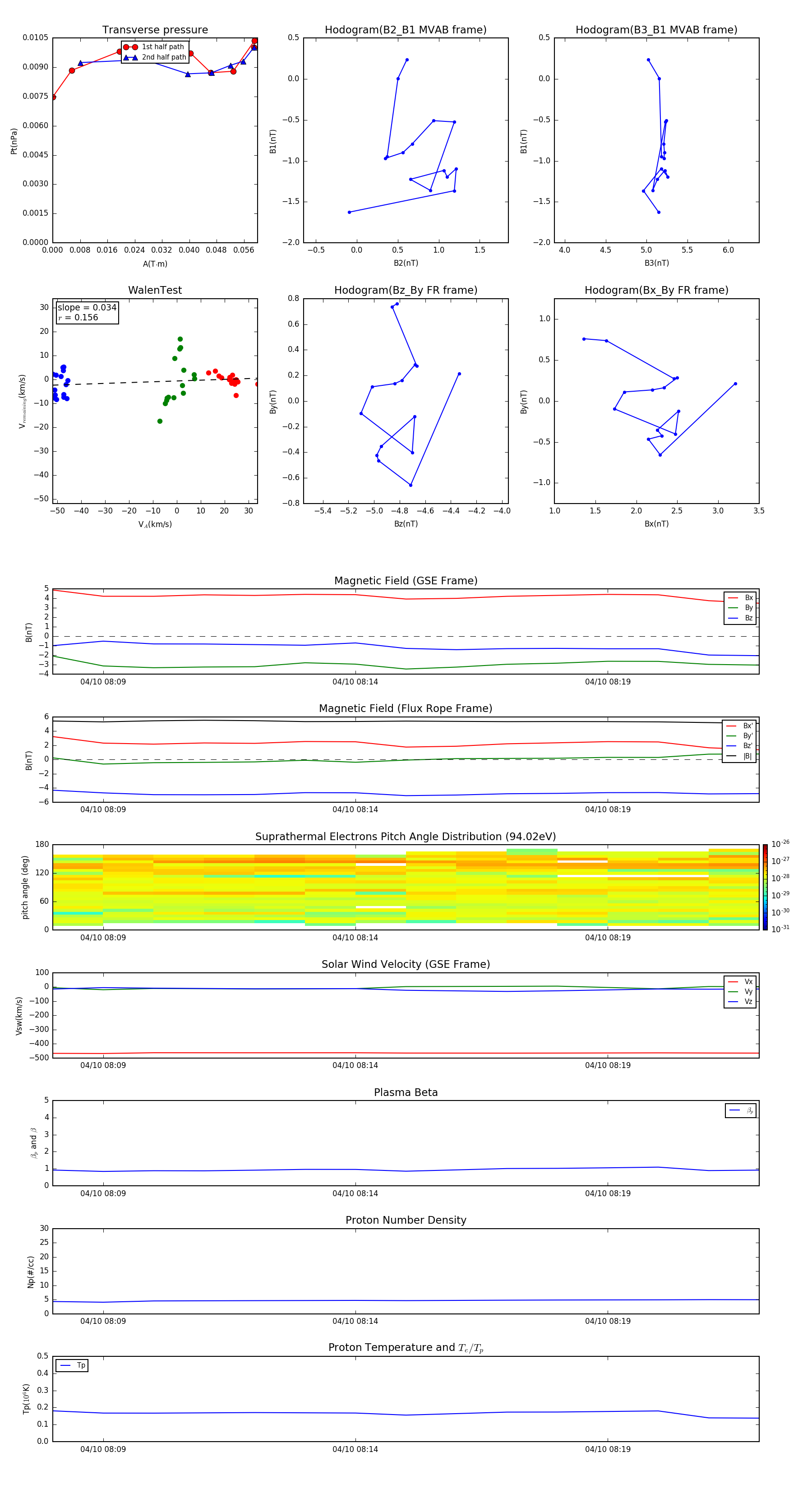812x1489 pixels.
Task: Select Vz in the velocity legend
Action: (x=740, y=1002)
